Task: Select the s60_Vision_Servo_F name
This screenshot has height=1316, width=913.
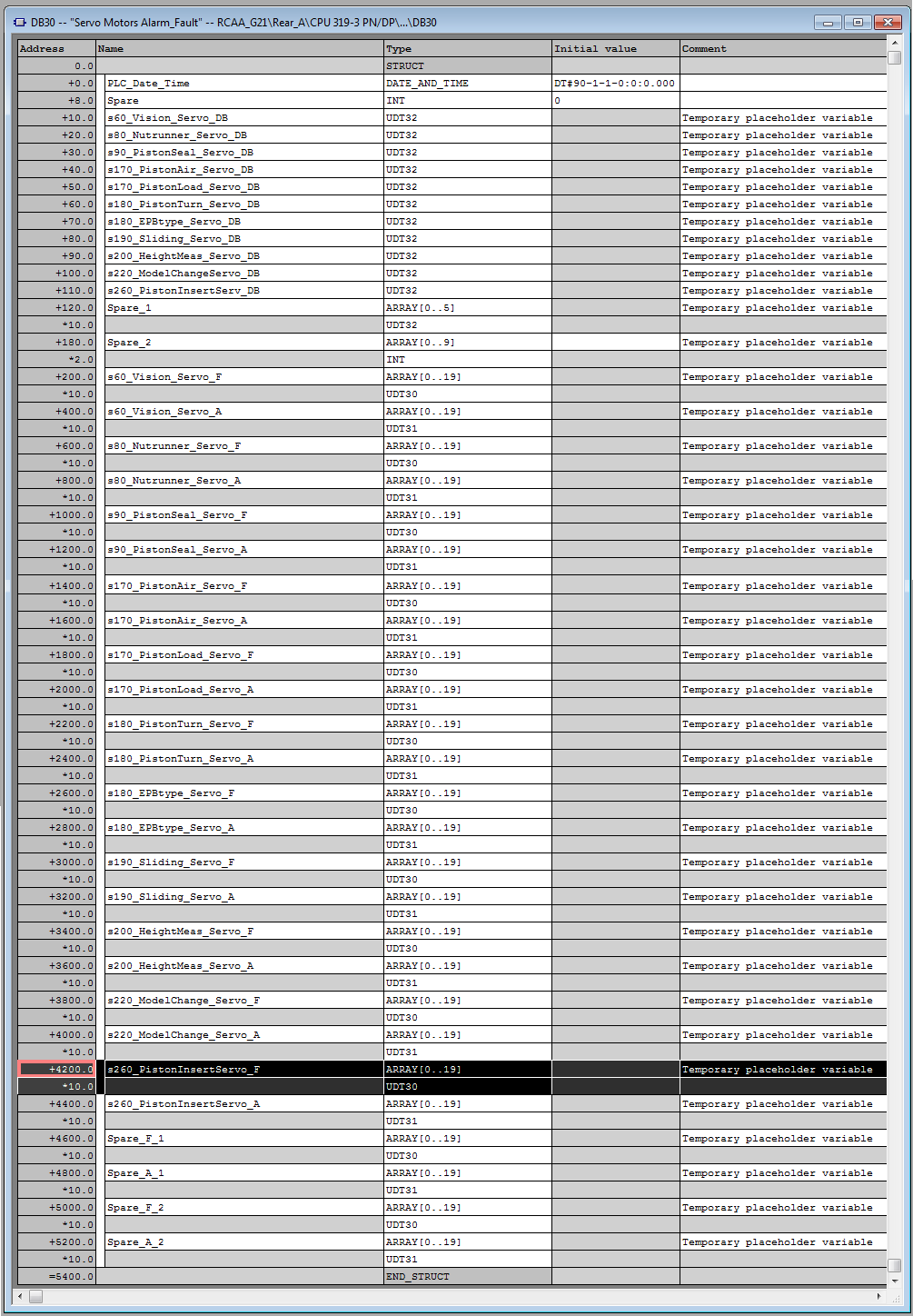Action: point(244,377)
